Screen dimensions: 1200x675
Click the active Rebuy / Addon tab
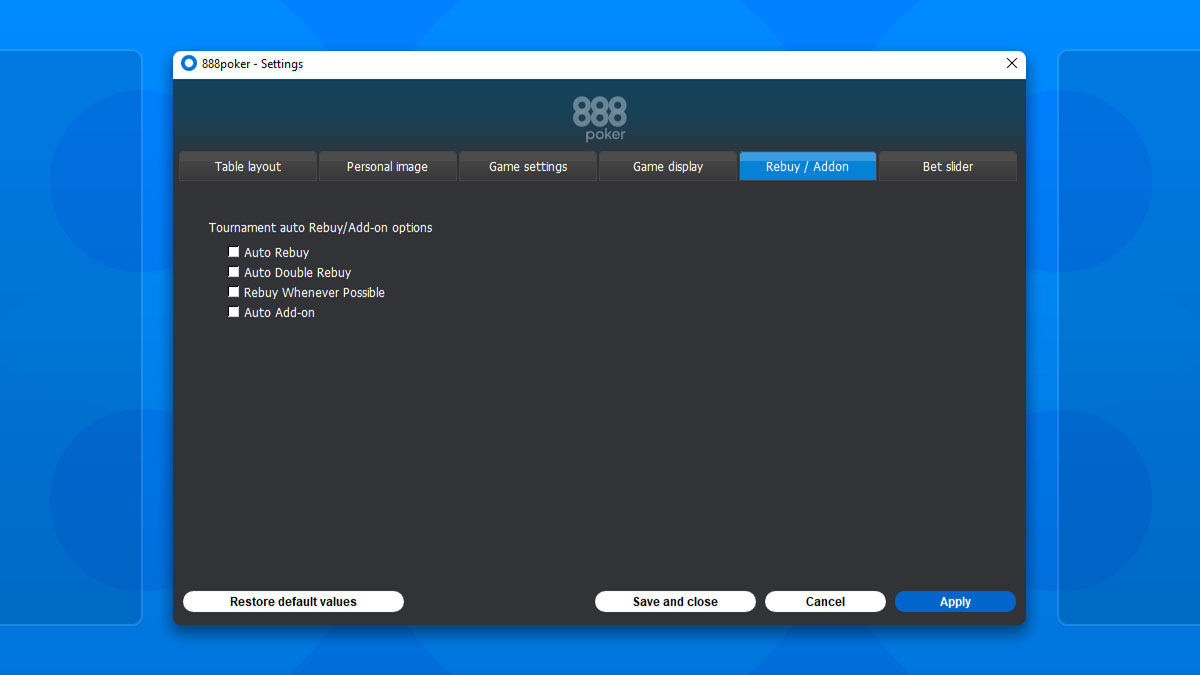(807, 166)
